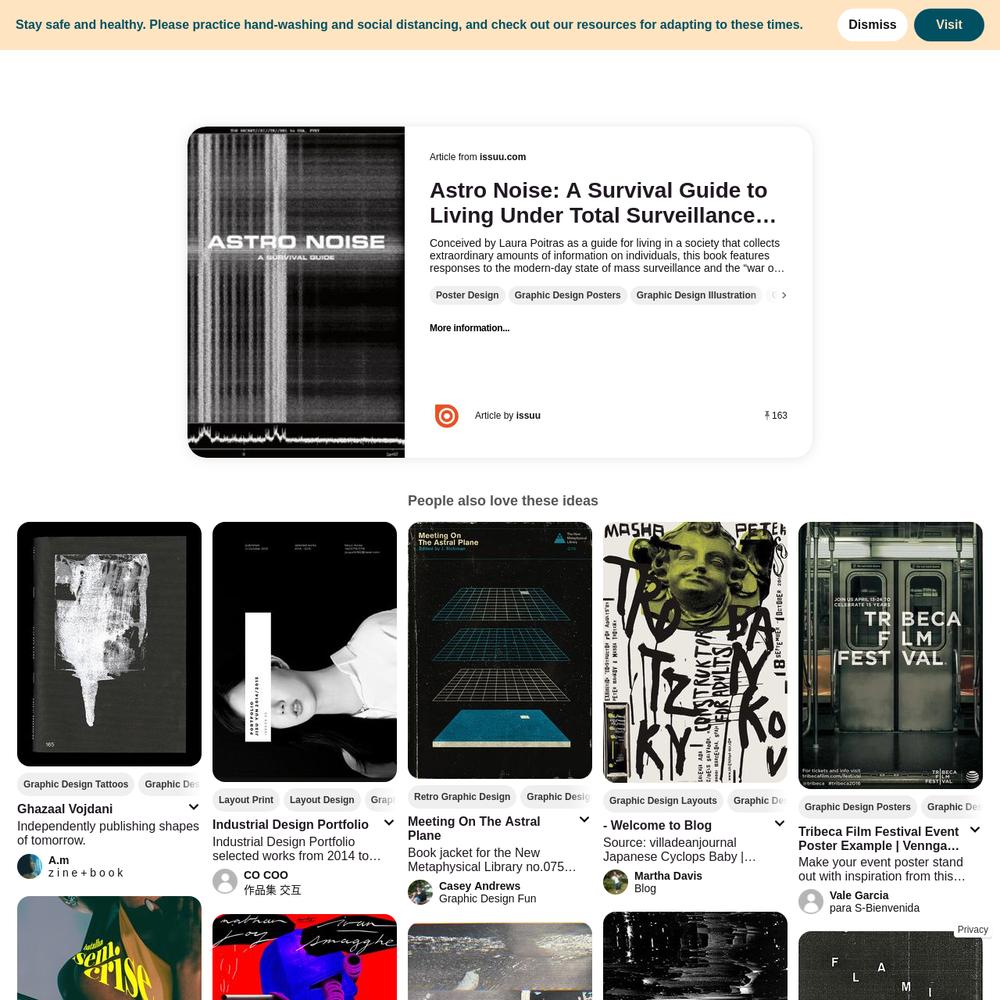Expand options for Industrial Design Portfolio pin
Viewport: 1000px width, 1000px height.
coord(388,823)
